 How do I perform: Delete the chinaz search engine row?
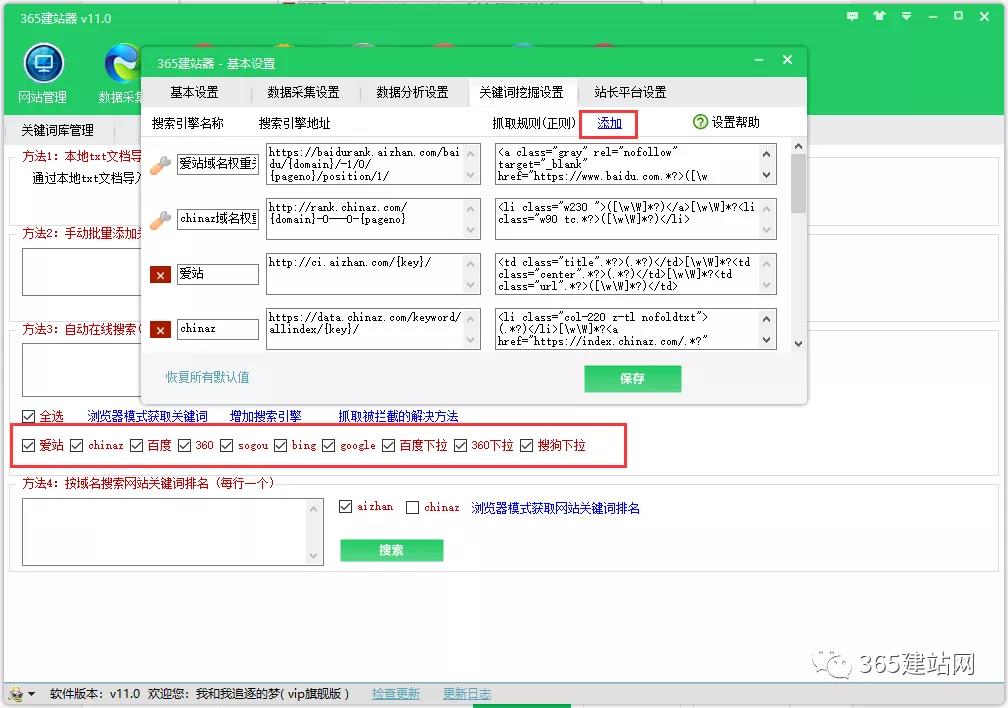coord(160,330)
